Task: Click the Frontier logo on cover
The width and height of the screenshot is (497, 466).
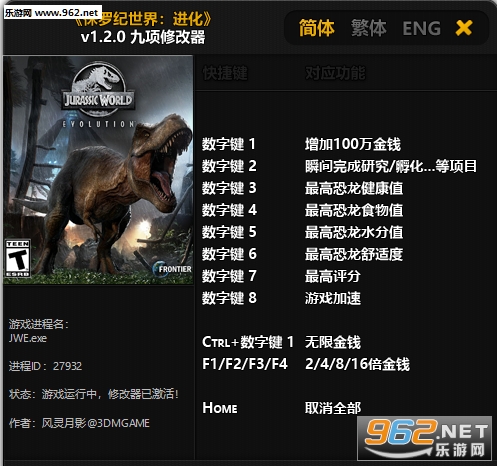Action: tap(172, 268)
